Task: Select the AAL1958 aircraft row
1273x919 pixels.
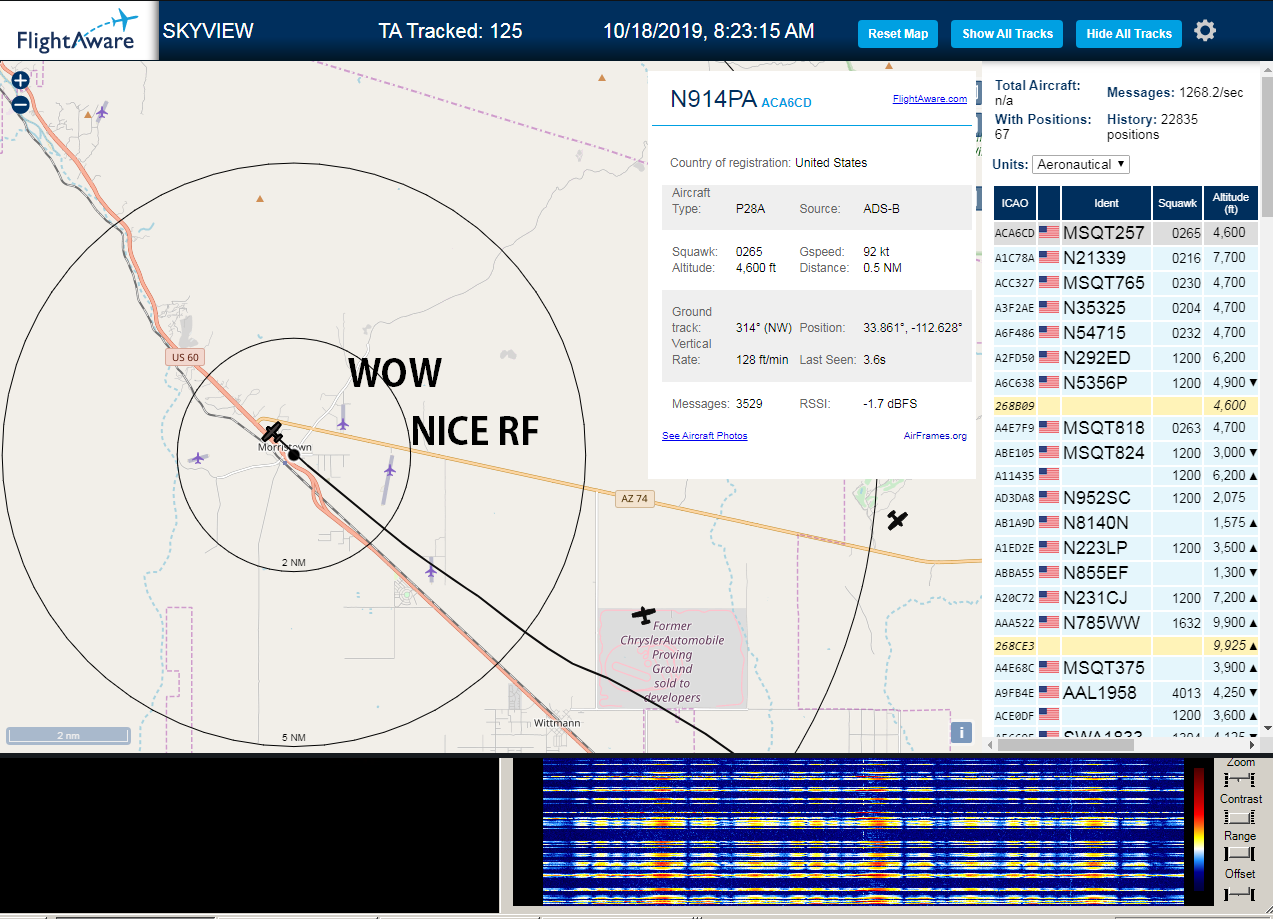Action: [1126, 693]
